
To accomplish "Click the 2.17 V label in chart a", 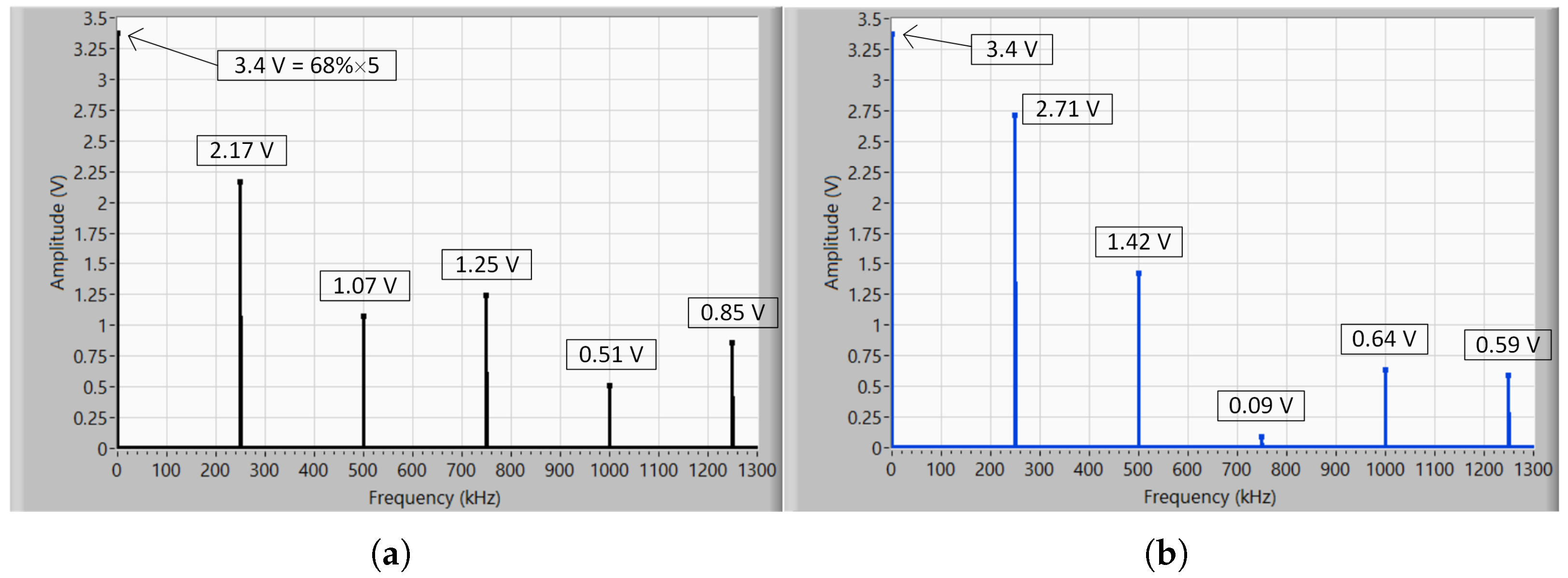I will tap(241, 151).
